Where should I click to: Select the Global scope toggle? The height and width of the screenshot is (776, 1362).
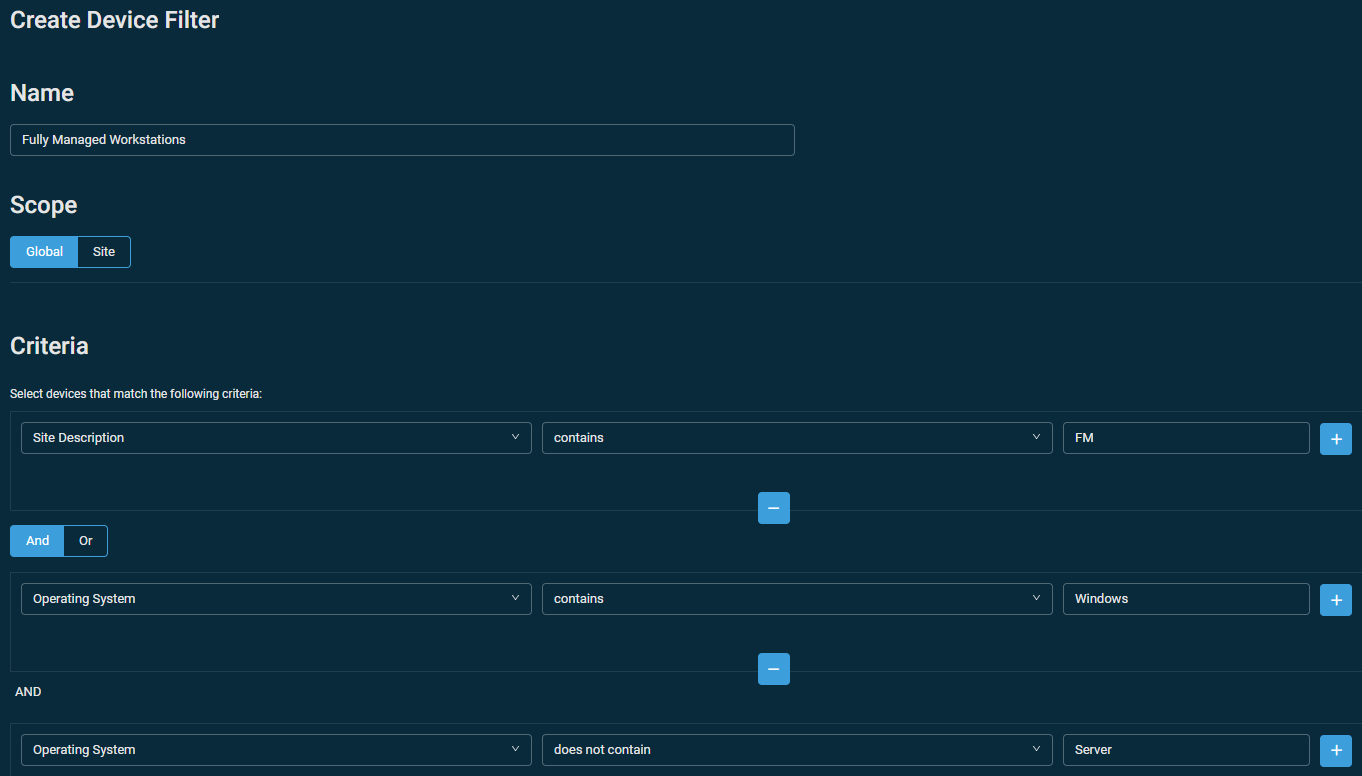[x=43, y=251]
